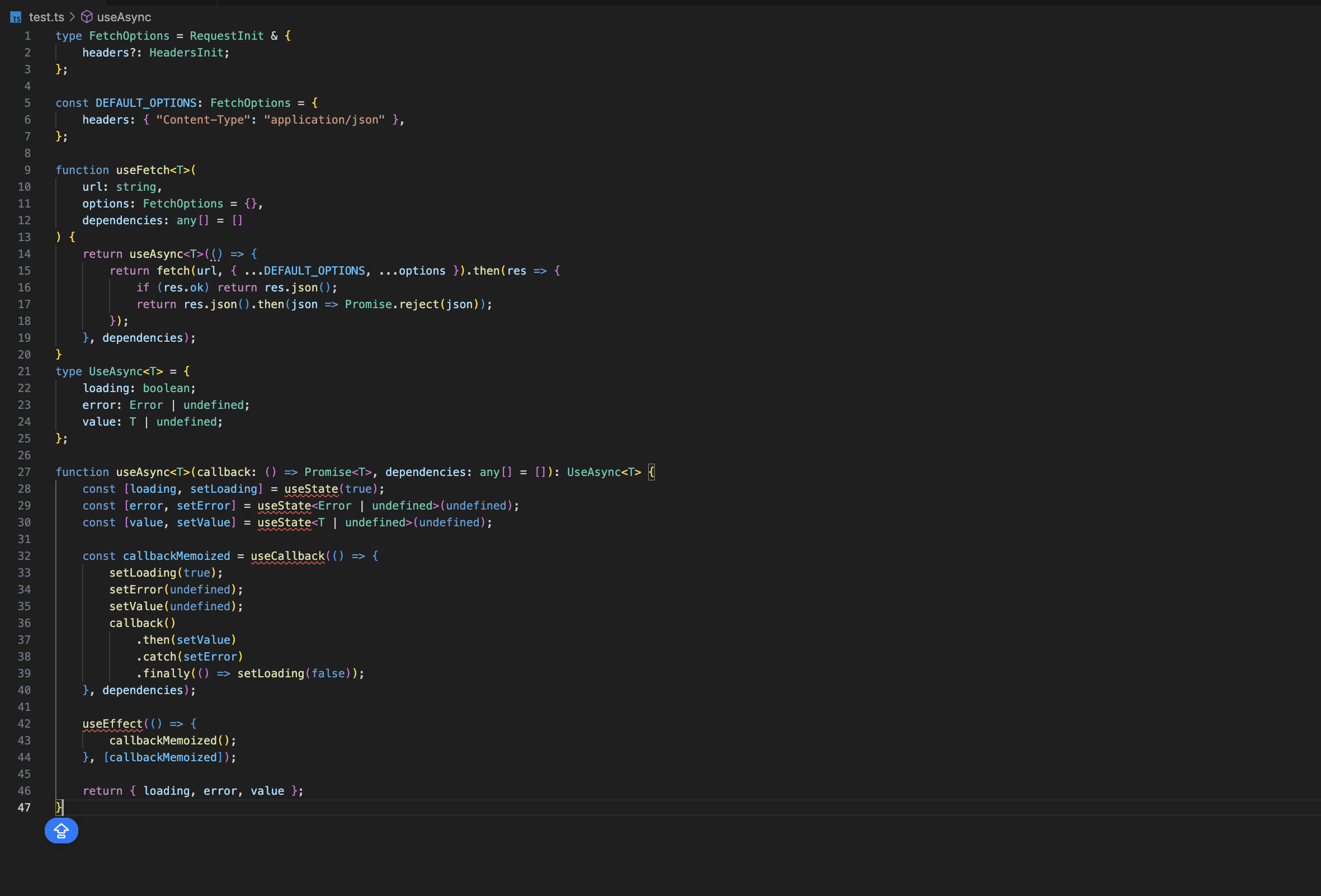Open test.ts breadcrumb item
1321x896 pixels.
click(x=46, y=17)
